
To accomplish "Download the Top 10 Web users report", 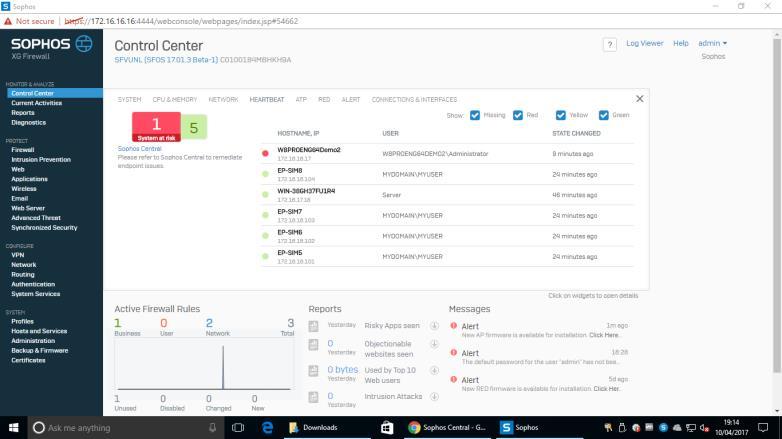I will [x=434, y=370].
